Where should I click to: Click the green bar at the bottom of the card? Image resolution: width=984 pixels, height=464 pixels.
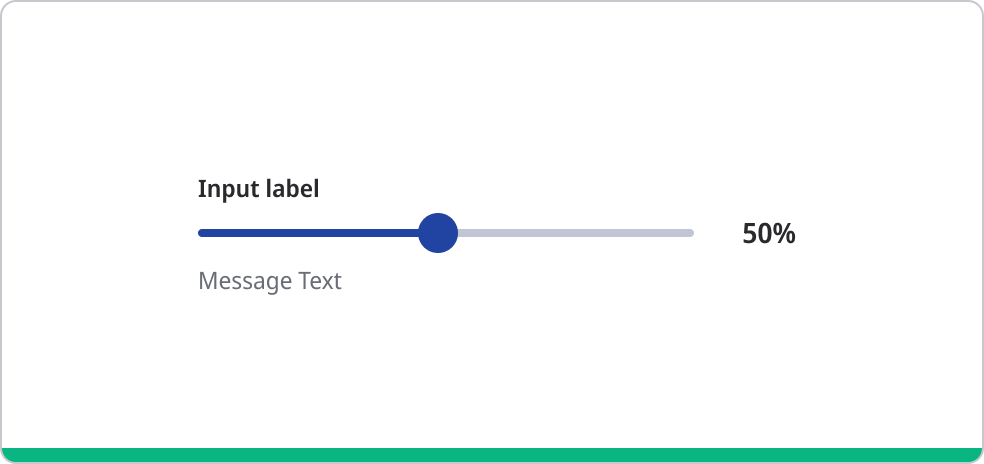coord(492,455)
